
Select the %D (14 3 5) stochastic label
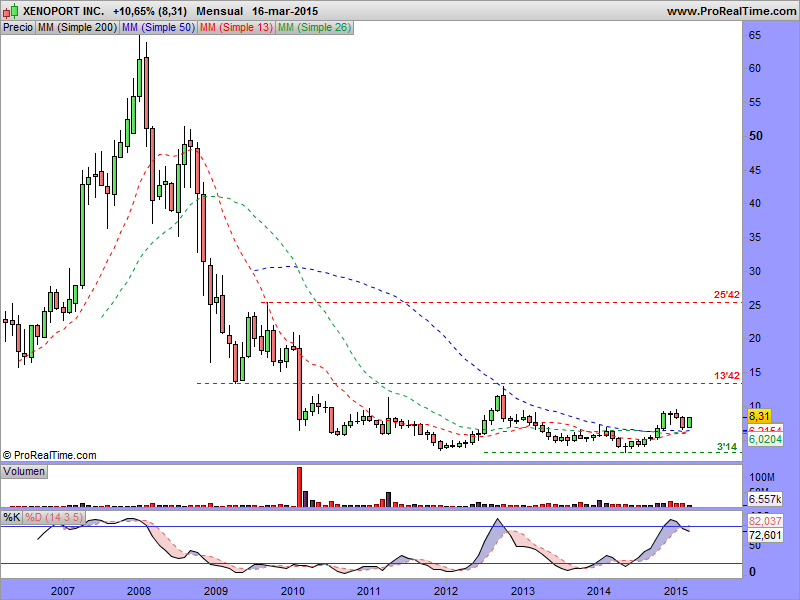pos(54,517)
